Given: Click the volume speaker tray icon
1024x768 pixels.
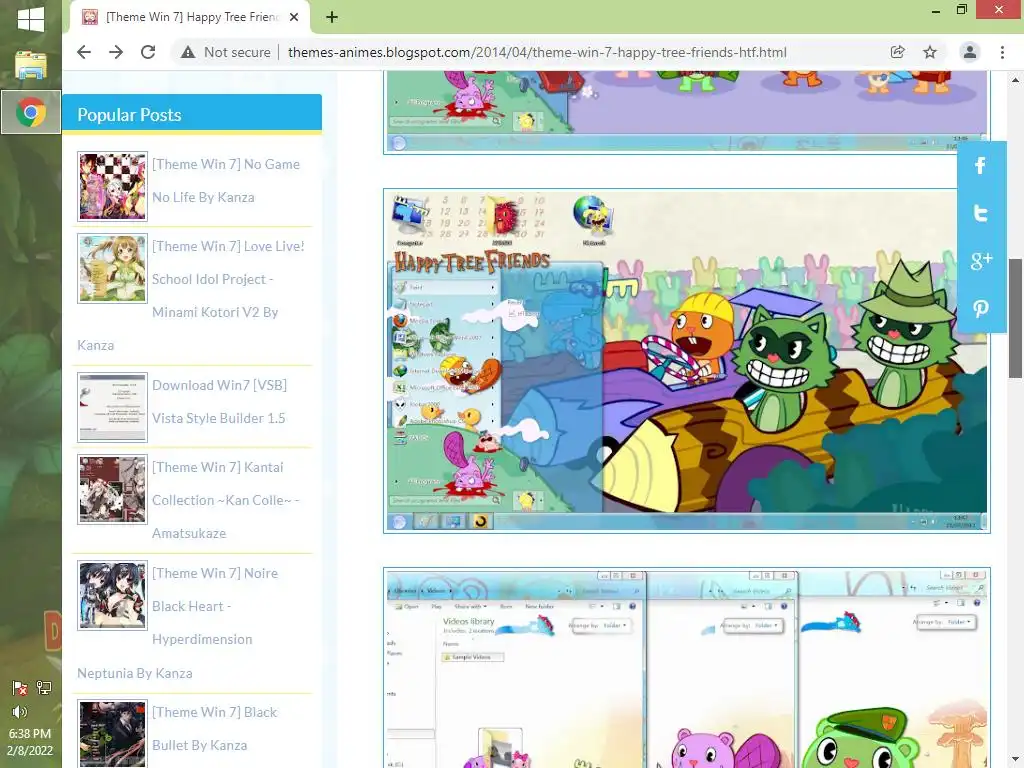Looking at the screenshot, I should (20, 712).
